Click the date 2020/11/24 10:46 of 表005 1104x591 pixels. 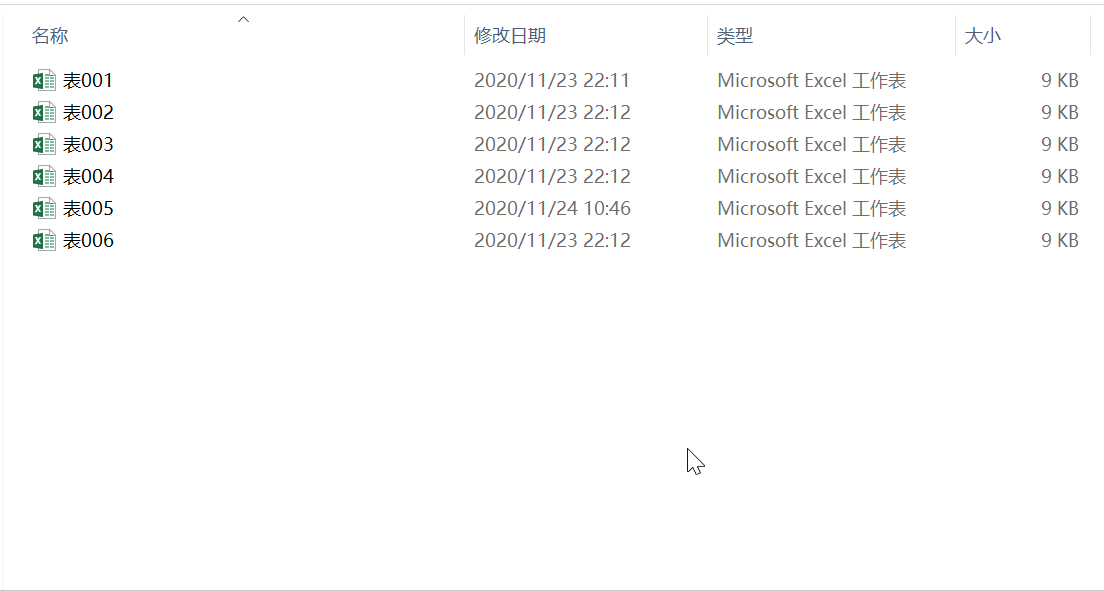tap(552, 209)
